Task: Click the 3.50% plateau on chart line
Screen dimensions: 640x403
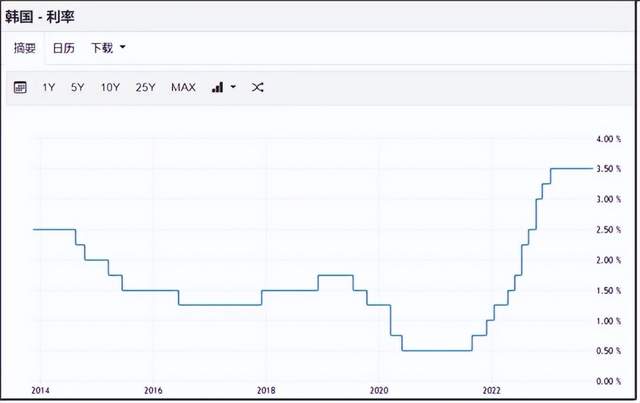Action: tap(571, 168)
